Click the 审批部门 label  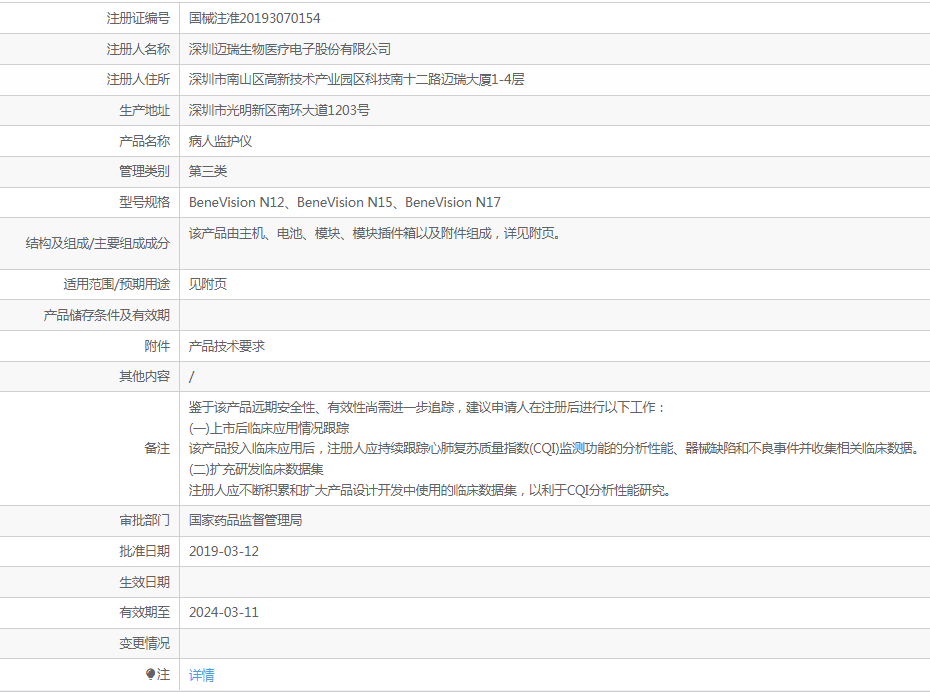(145, 520)
